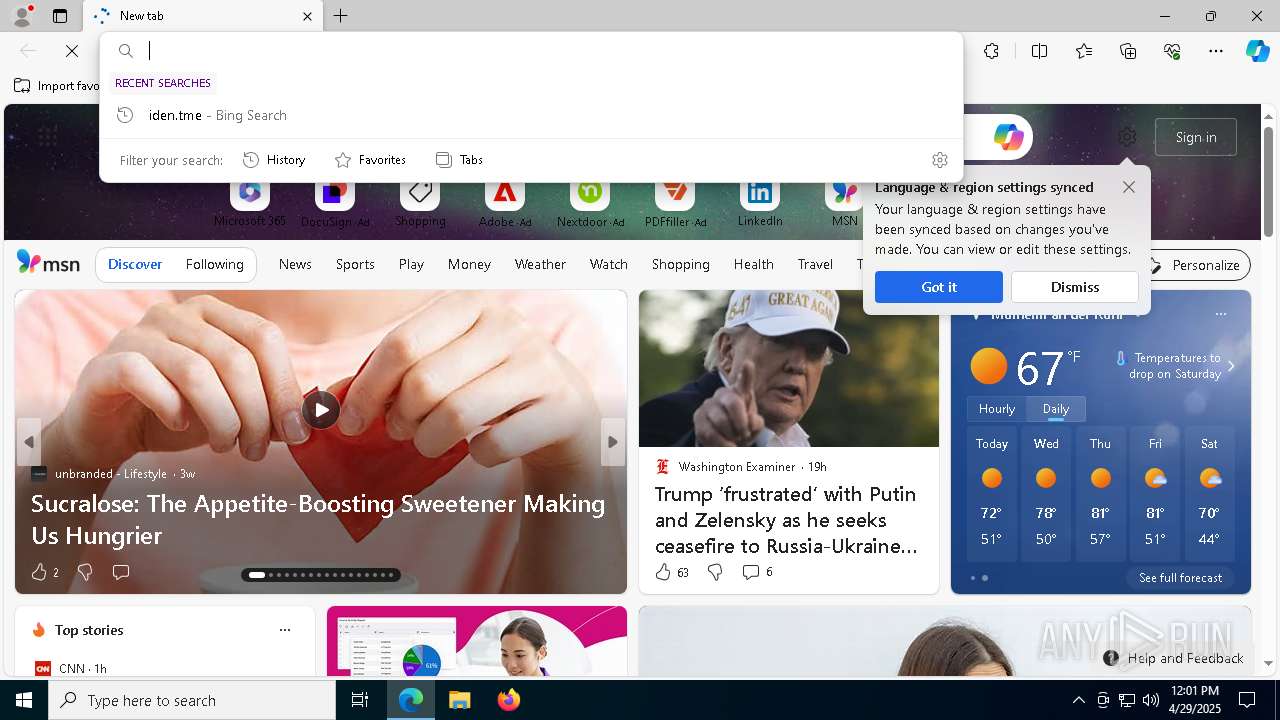Screen dimensions: 1280x720
Task: Open the profile avatar icon
Action: [x=21, y=16]
